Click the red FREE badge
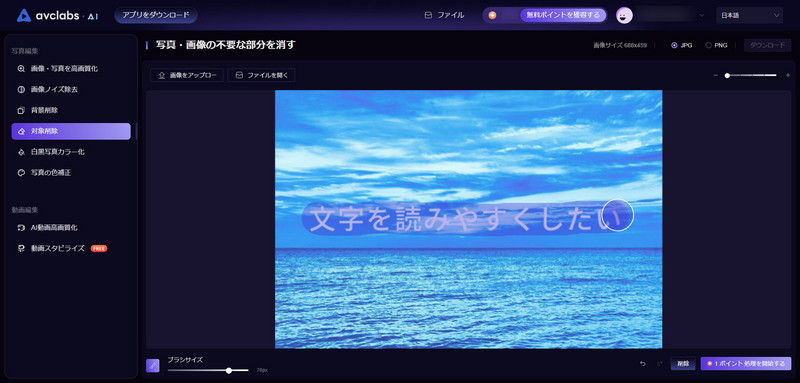 (x=99, y=248)
